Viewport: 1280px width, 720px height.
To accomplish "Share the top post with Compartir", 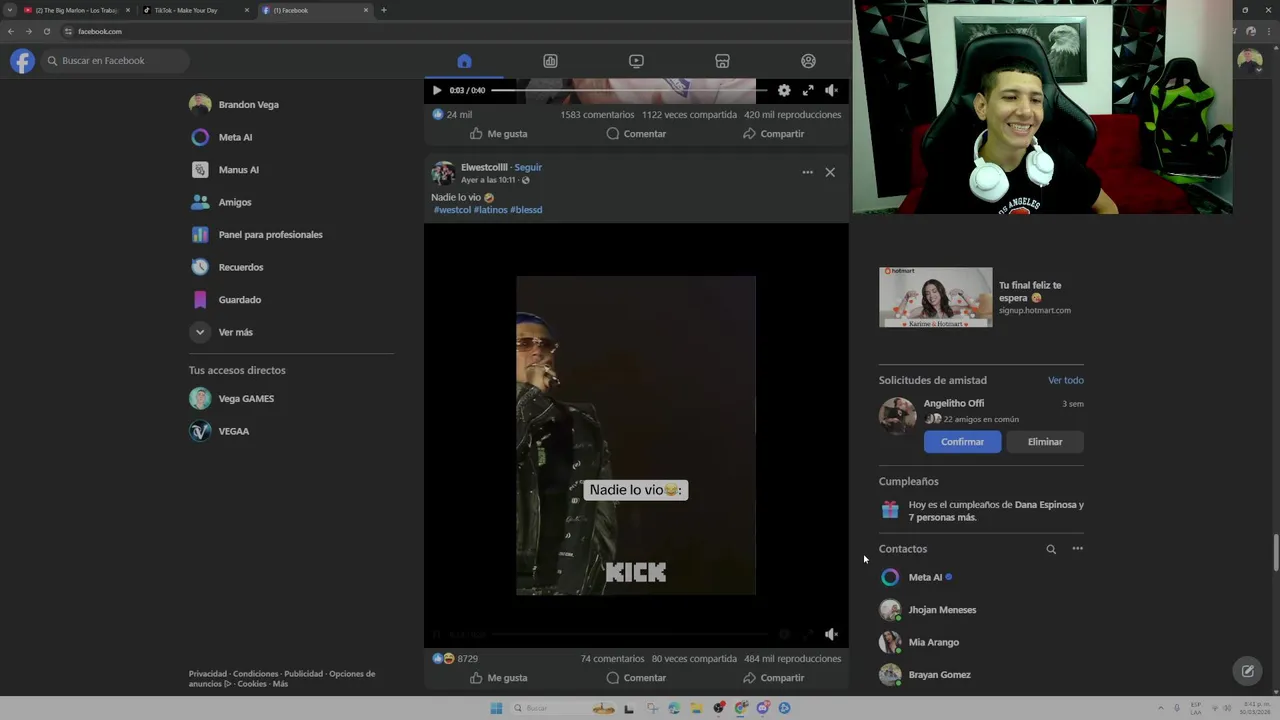I will [x=773, y=134].
